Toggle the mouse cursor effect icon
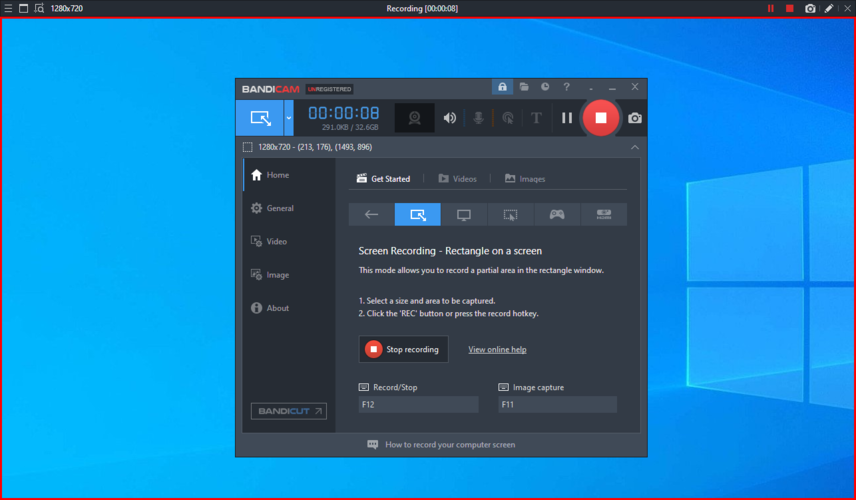Screen dimensions: 856x500 pyautogui.click(x=508, y=118)
